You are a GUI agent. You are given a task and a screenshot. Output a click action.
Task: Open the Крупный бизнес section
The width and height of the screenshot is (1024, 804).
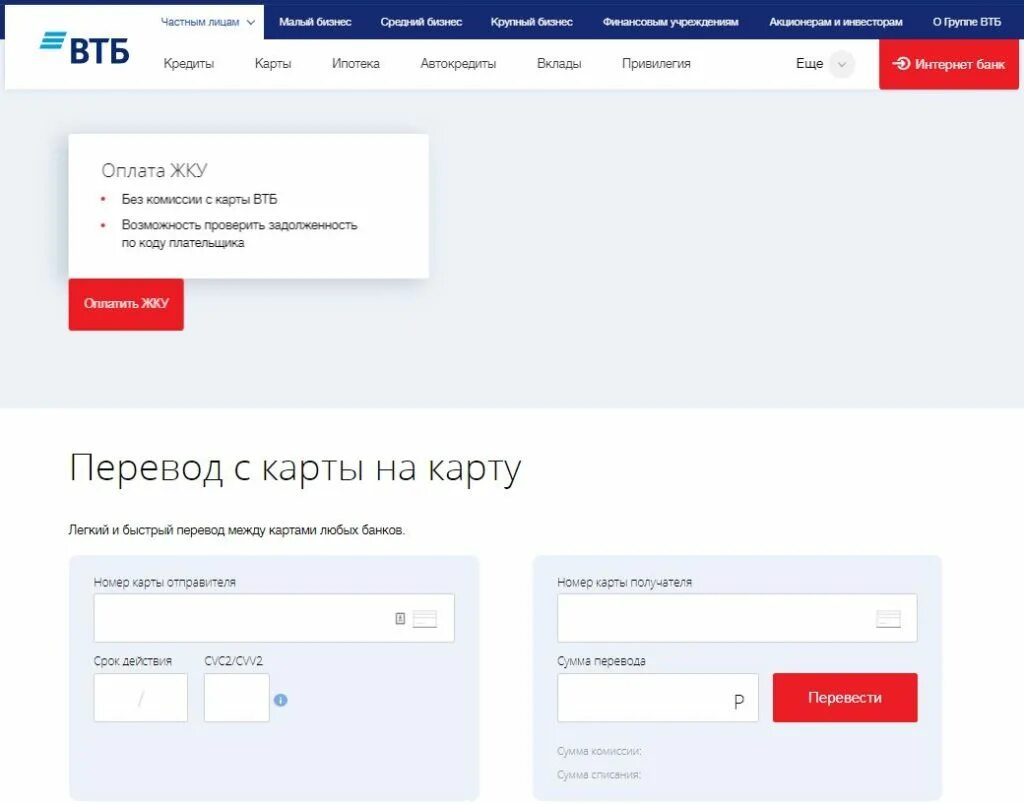click(532, 22)
